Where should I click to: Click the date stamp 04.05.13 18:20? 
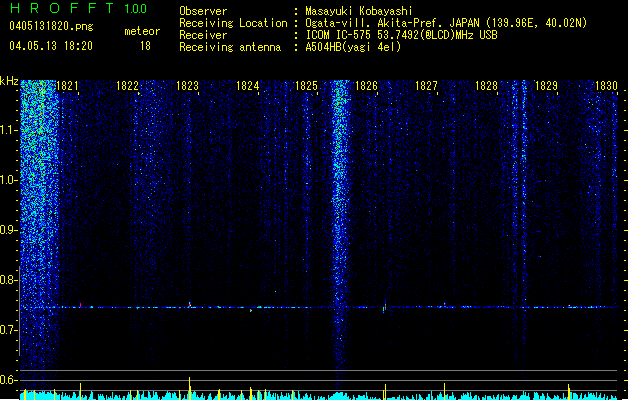(x=51, y=45)
